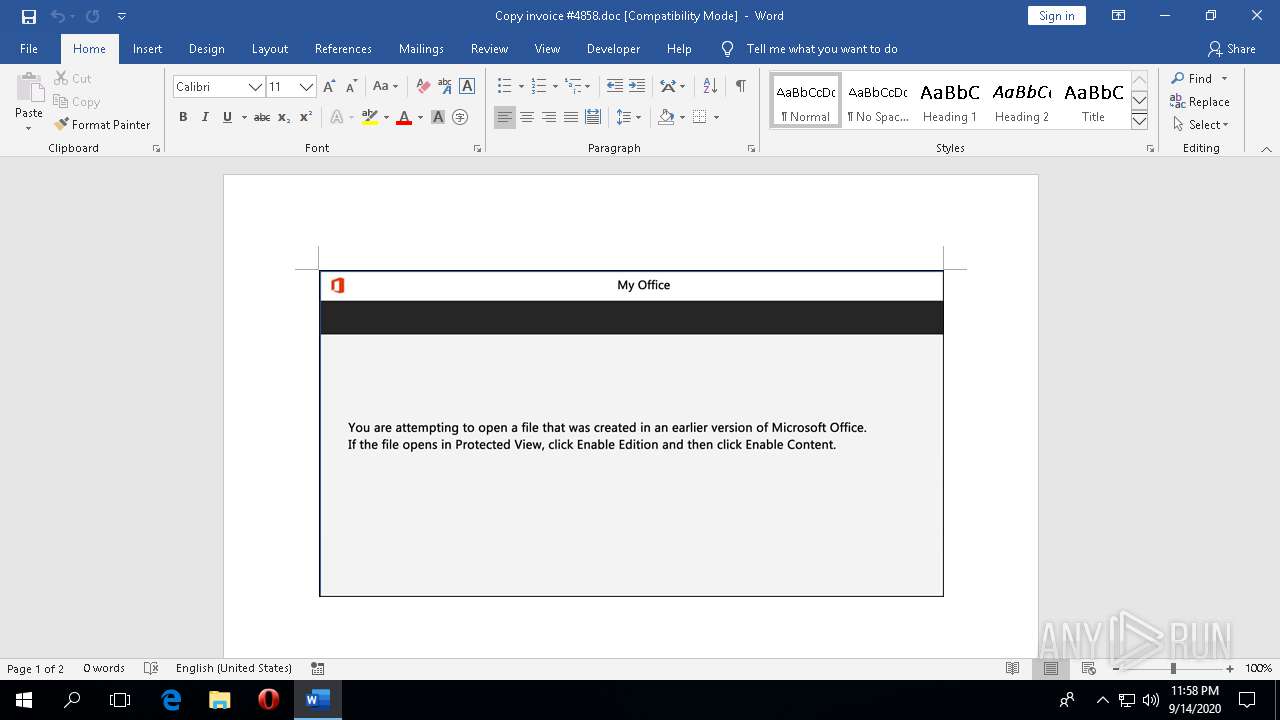
Task: Toggle Strikethrough formatting
Action: (x=262, y=117)
